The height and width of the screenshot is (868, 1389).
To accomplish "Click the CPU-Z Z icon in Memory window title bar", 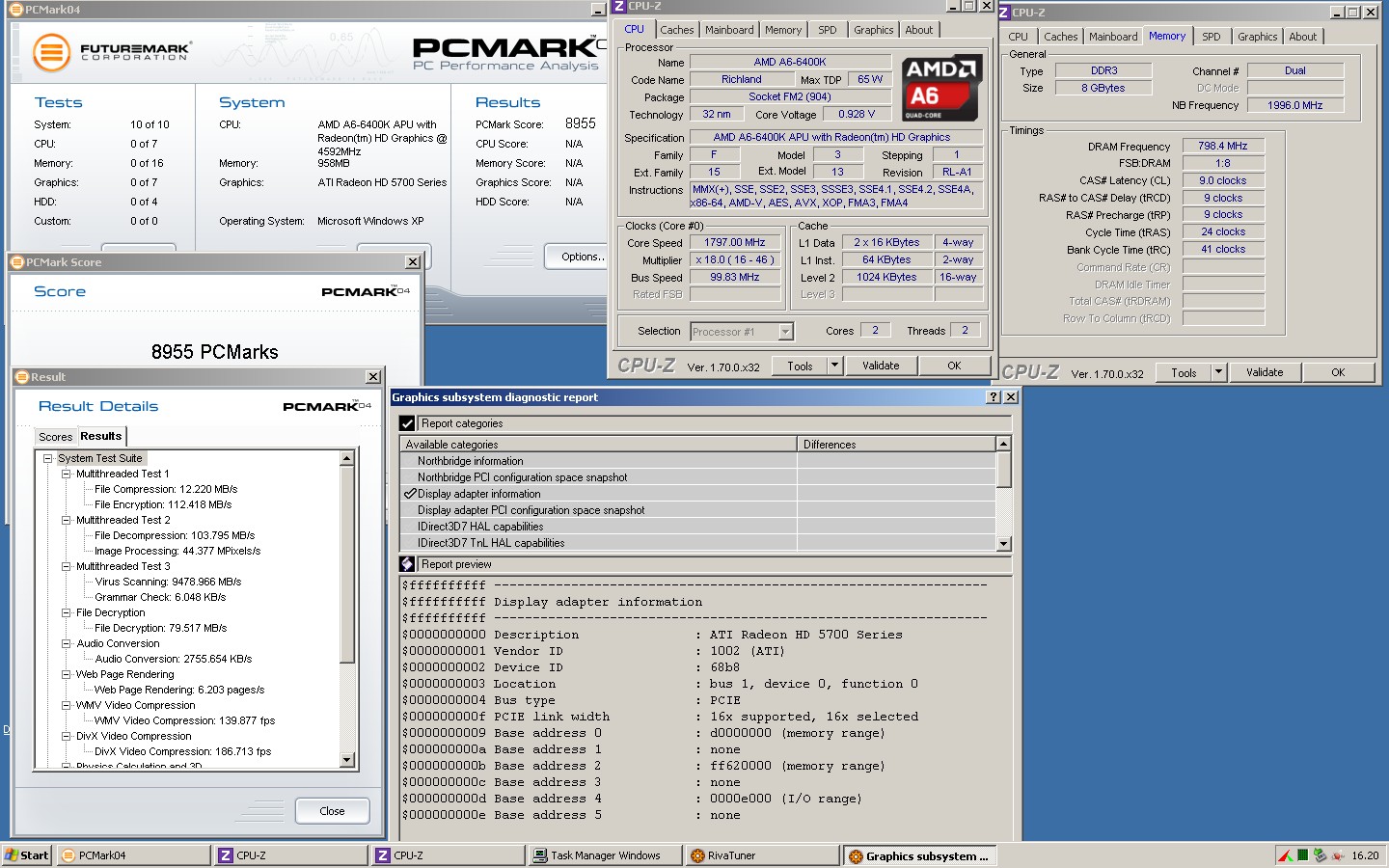I will (1004, 13).
